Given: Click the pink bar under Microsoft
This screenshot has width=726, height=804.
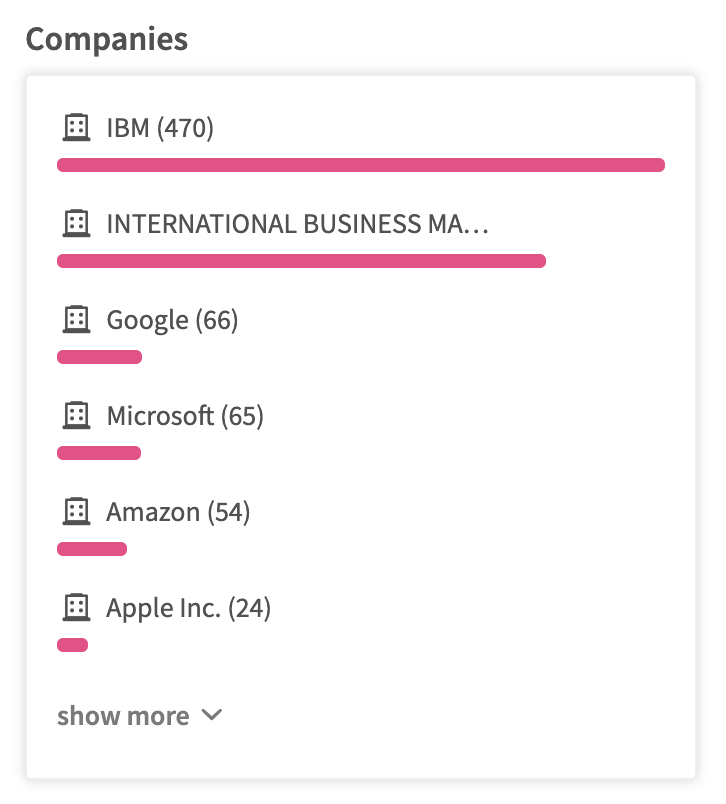Looking at the screenshot, I should coord(99,453).
